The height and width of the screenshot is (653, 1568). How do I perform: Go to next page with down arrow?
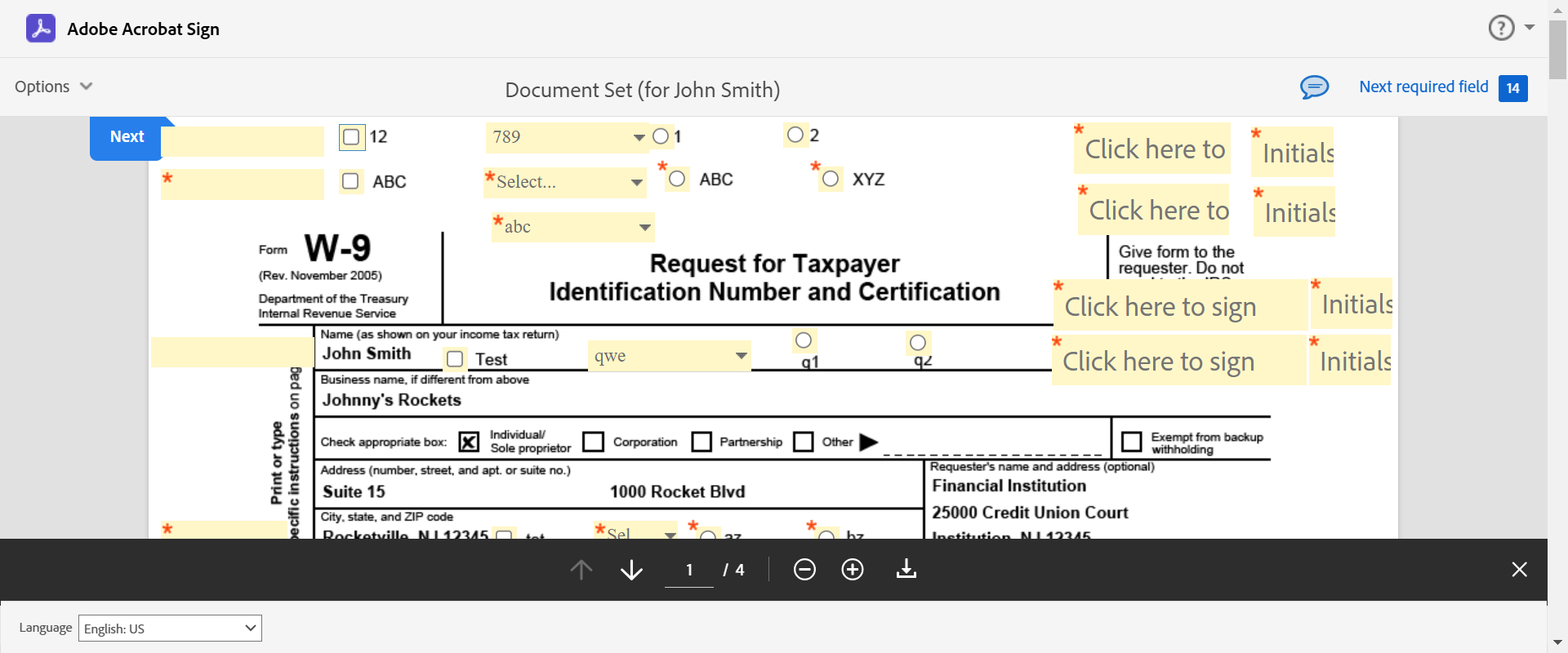click(631, 570)
